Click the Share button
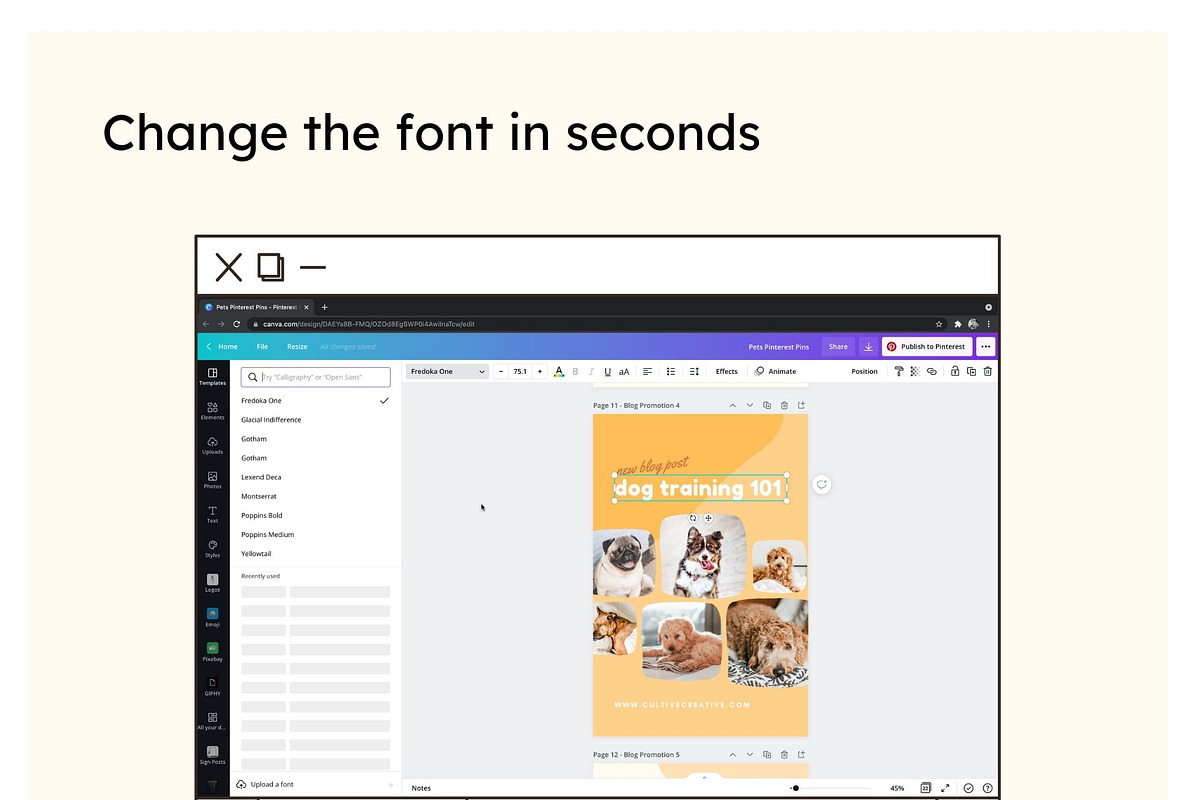This screenshot has height=800, width=1200. (x=838, y=347)
